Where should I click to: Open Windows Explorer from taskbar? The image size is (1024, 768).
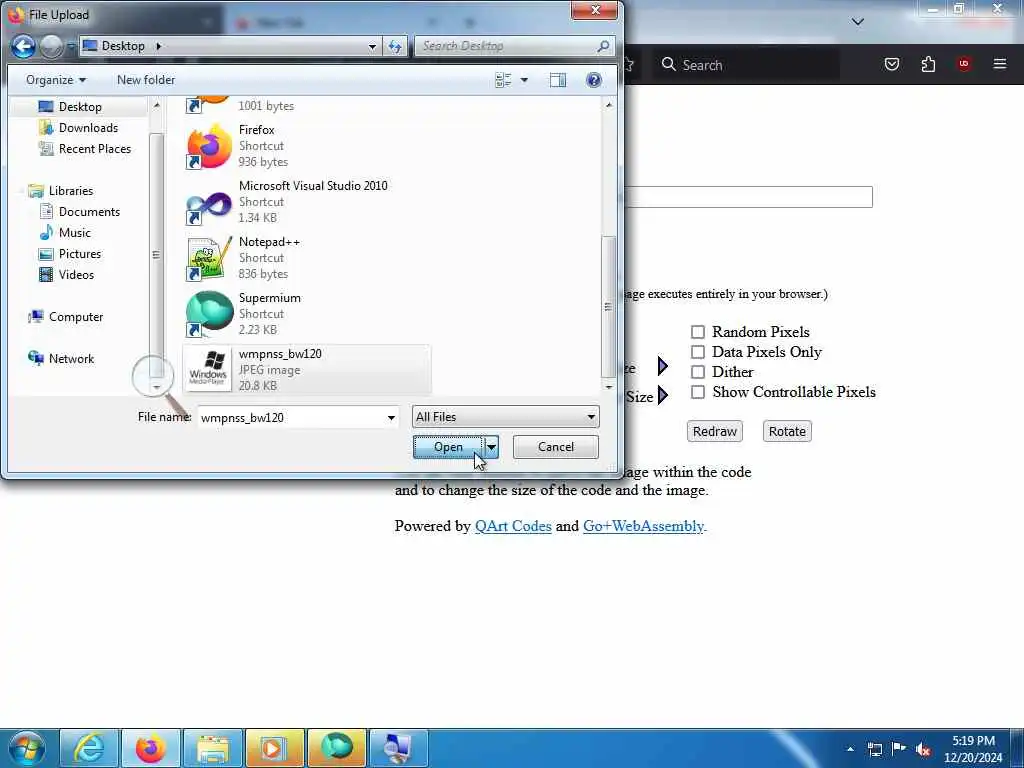pyautogui.click(x=213, y=748)
